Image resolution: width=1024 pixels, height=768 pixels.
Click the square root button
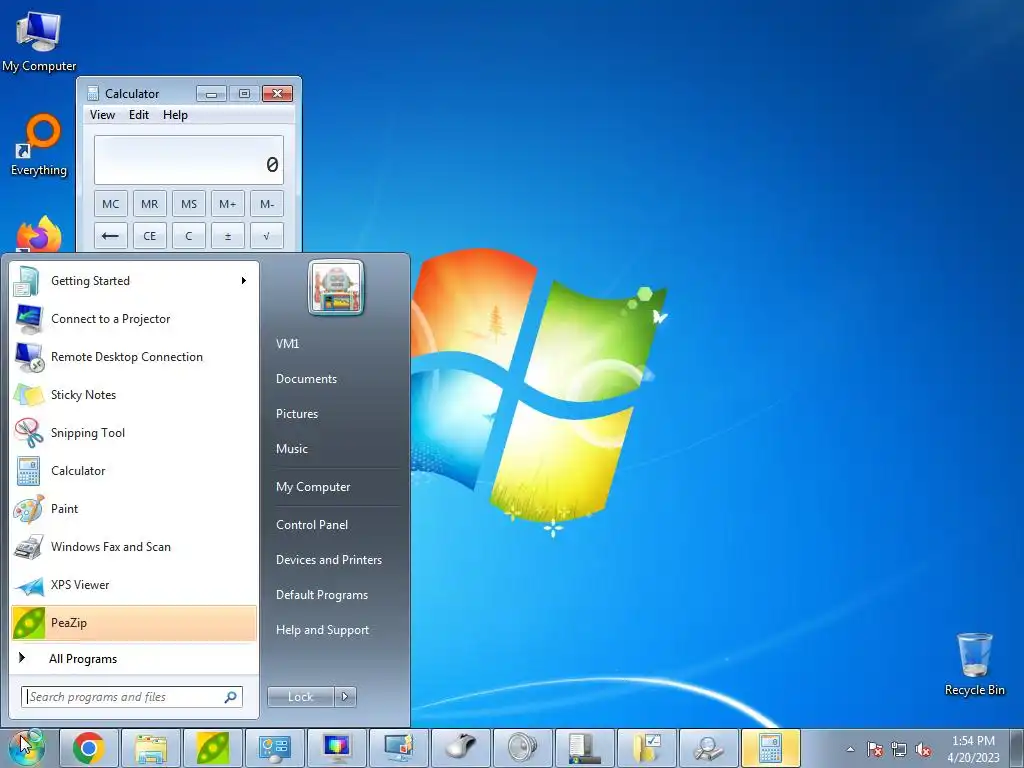coord(267,236)
